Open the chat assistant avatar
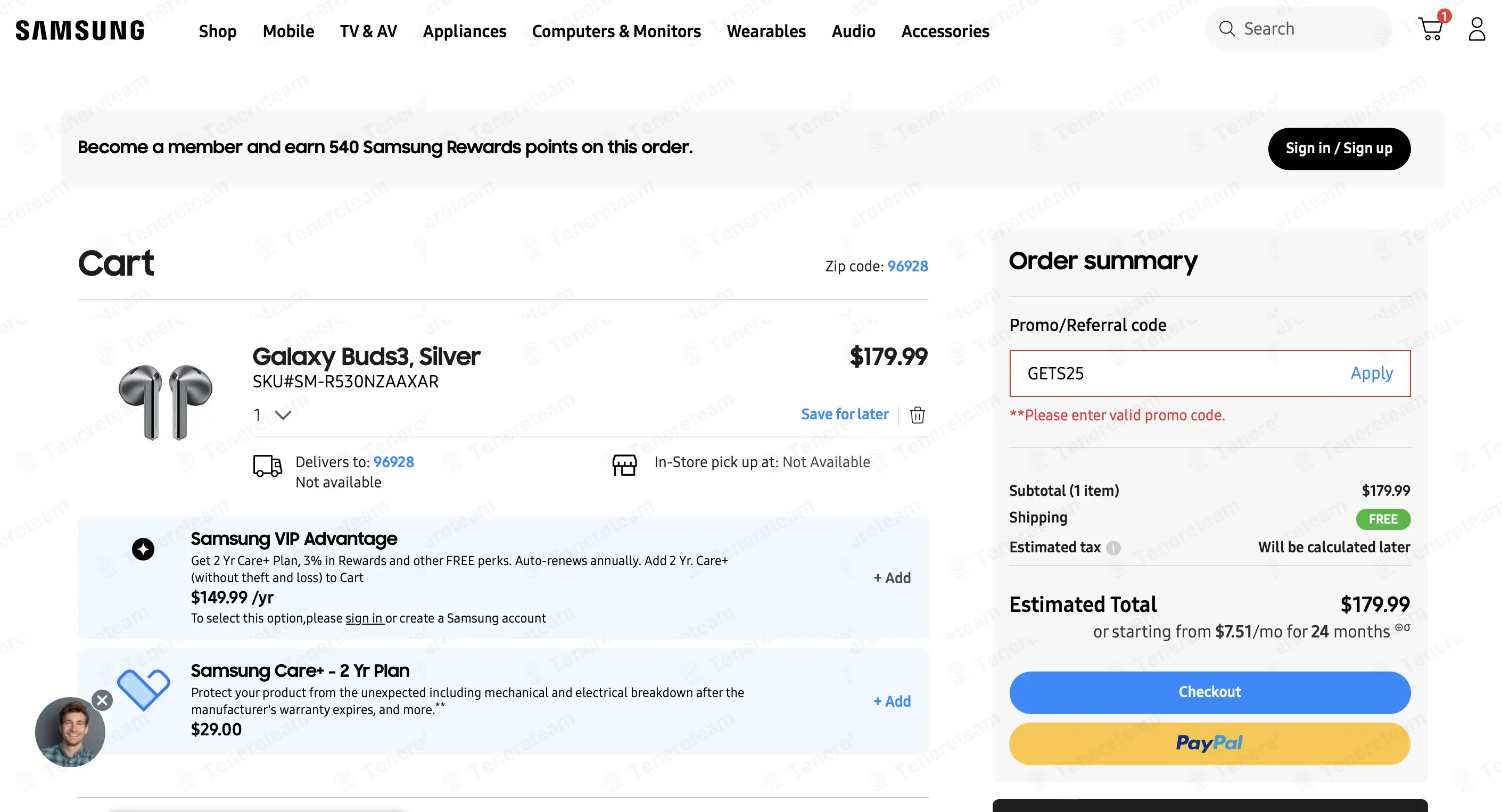Image resolution: width=1502 pixels, height=812 pixels. coord(70,732)
